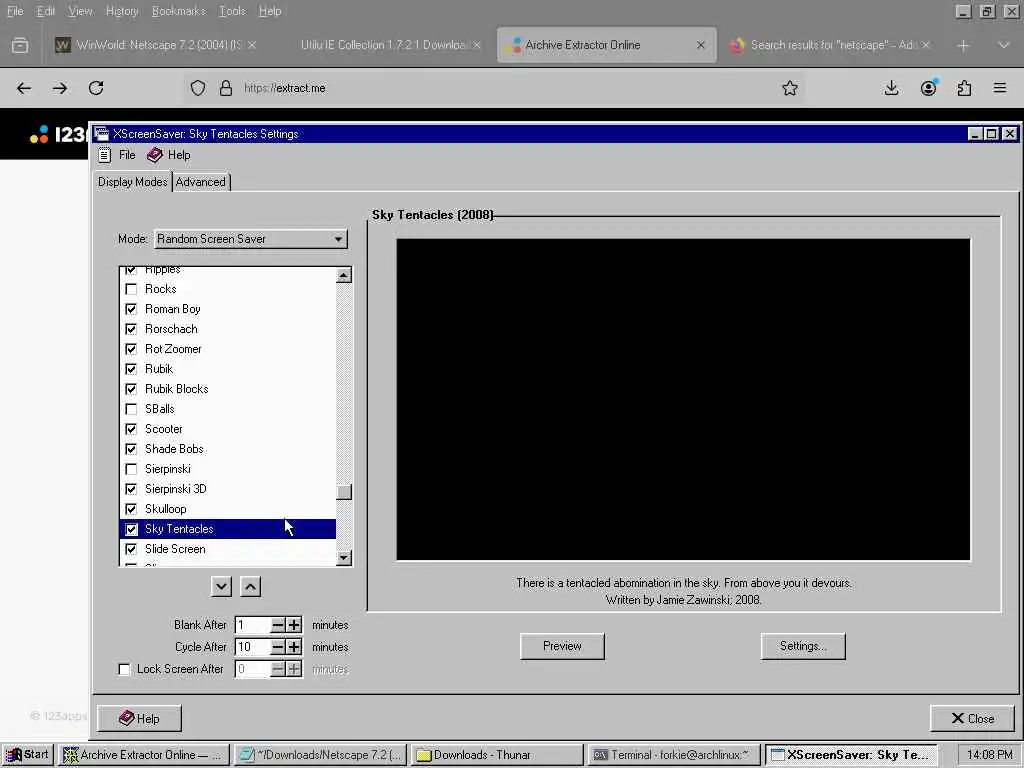Open the Help menu in XScreenSaver
This screenshot has width=1024, height=768.
(168, 155)
